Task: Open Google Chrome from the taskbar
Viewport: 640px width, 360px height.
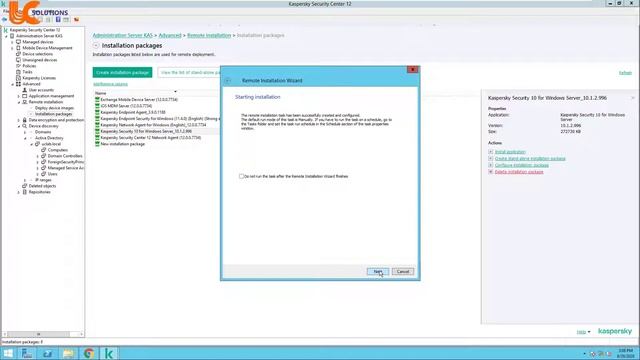Action: [89, 353]
